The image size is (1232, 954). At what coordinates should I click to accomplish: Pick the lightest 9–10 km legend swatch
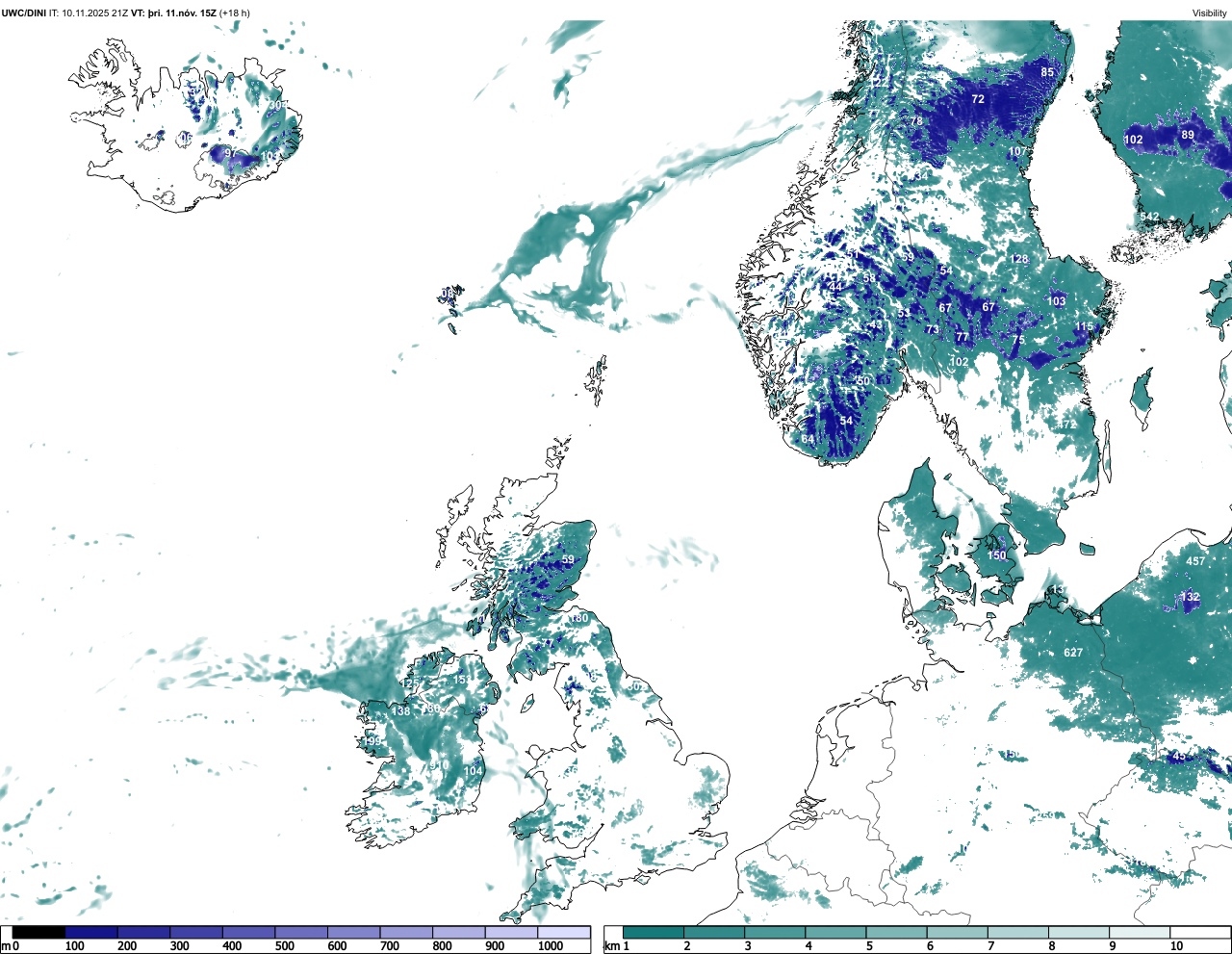[1140, 932]
